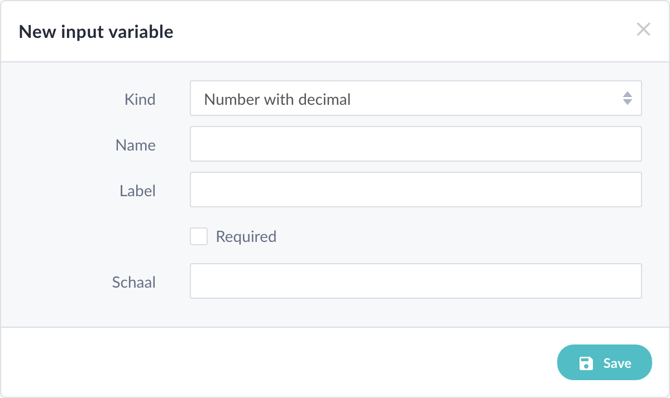Close the New input variable dialog
Screen dimensions: 670x398
[643, 29]
